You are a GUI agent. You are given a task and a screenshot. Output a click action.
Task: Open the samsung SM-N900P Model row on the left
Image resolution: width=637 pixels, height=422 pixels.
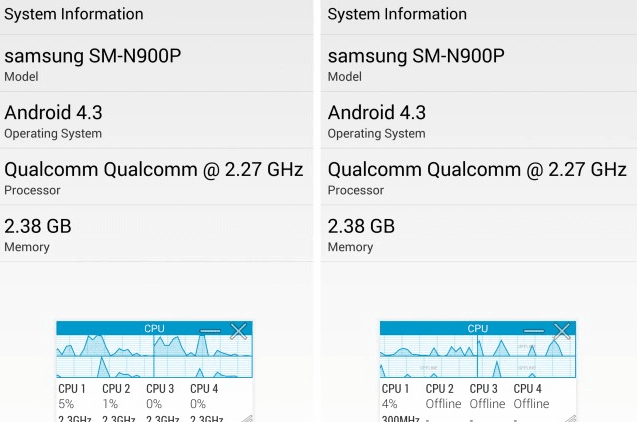156,63
